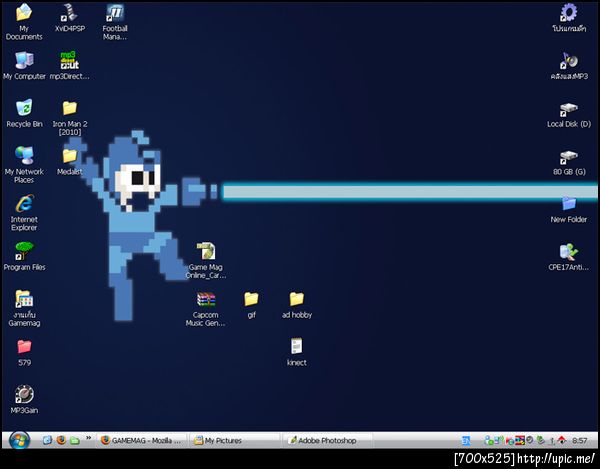The width and height of the screenshot is (600, 469).
Task: Open the gear-shaped shortcut in the top-right corner
Action: [569, 18]
